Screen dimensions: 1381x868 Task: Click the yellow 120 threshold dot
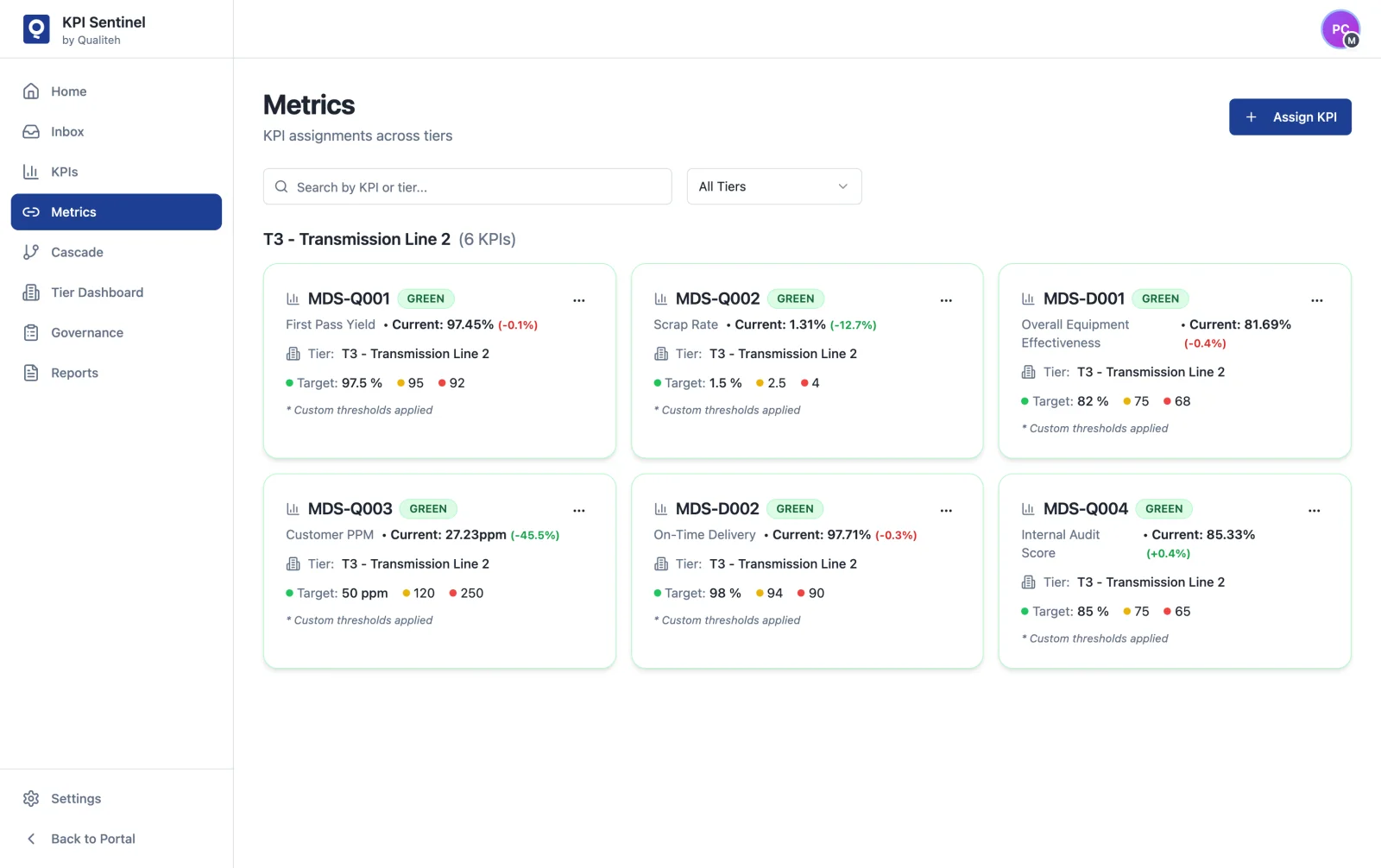(x=407, y=594)
